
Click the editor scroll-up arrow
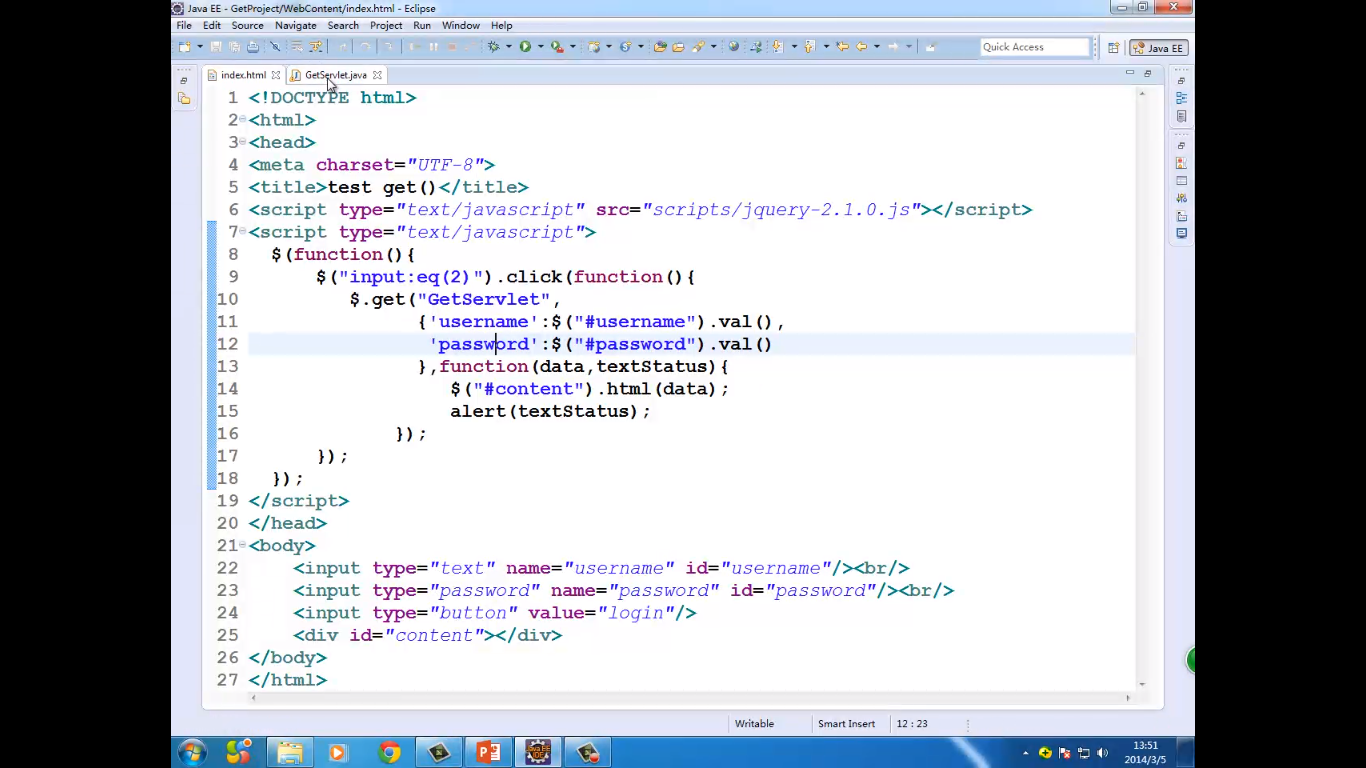point(1142,94)
